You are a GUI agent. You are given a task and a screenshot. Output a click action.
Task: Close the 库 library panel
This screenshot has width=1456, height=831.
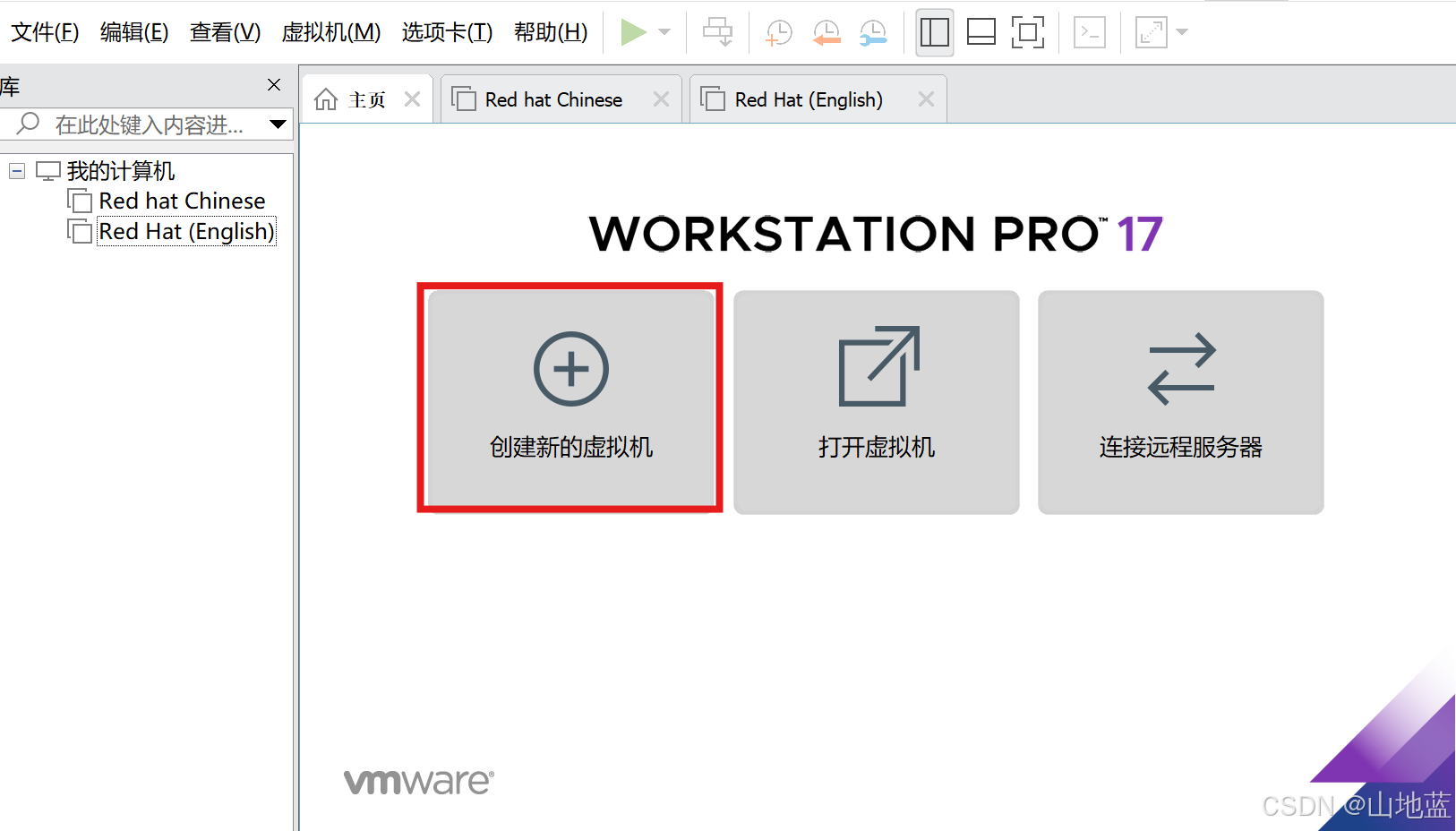[274, 85]
